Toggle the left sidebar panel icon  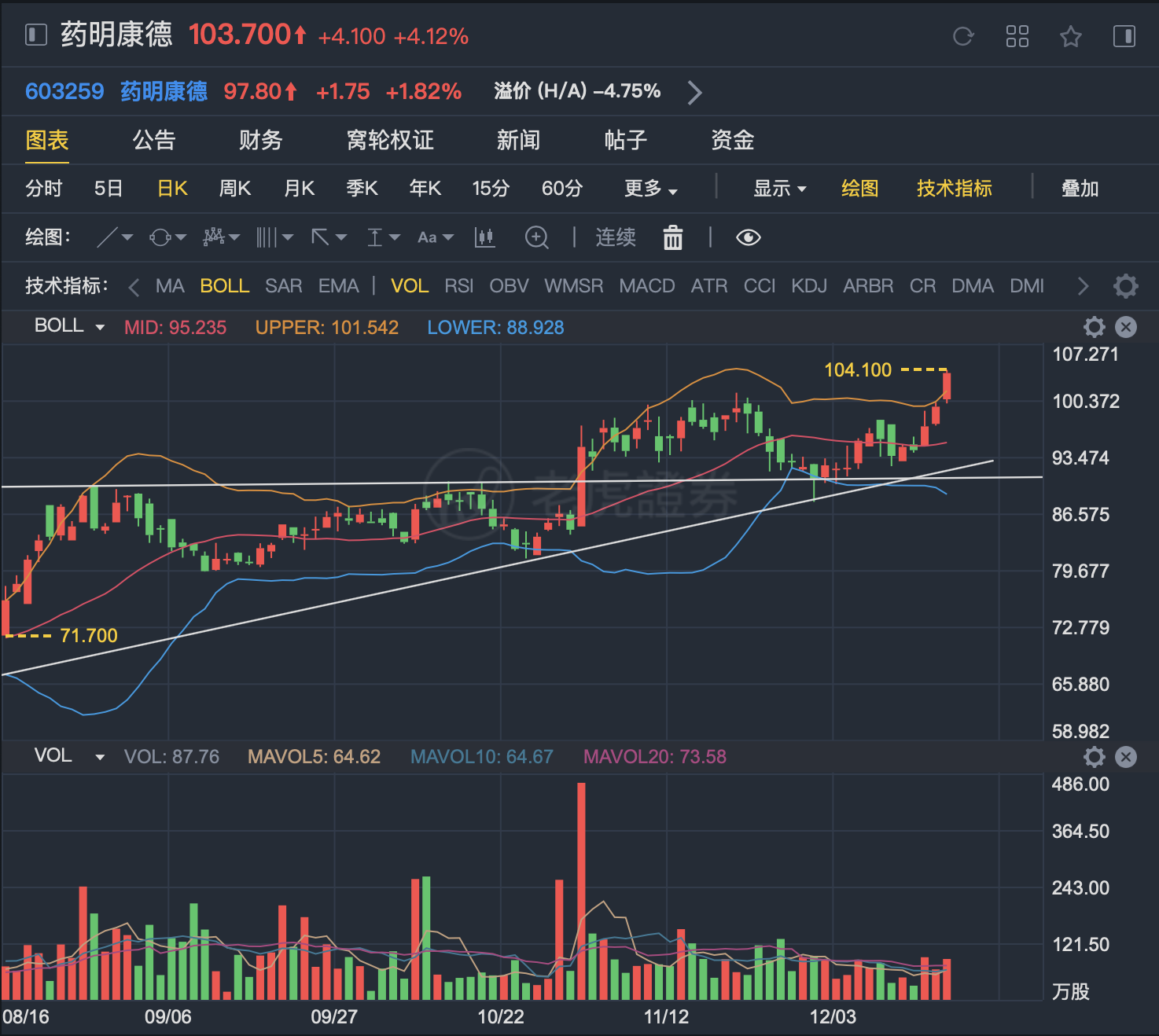[x=36, y=35]
